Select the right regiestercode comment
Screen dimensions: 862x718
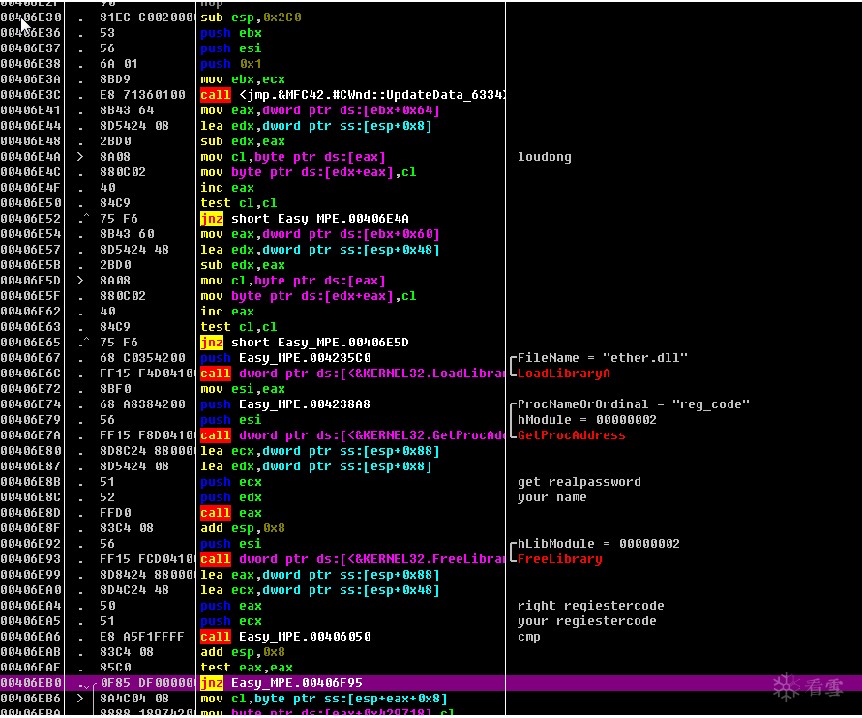(x=590, y=606)
